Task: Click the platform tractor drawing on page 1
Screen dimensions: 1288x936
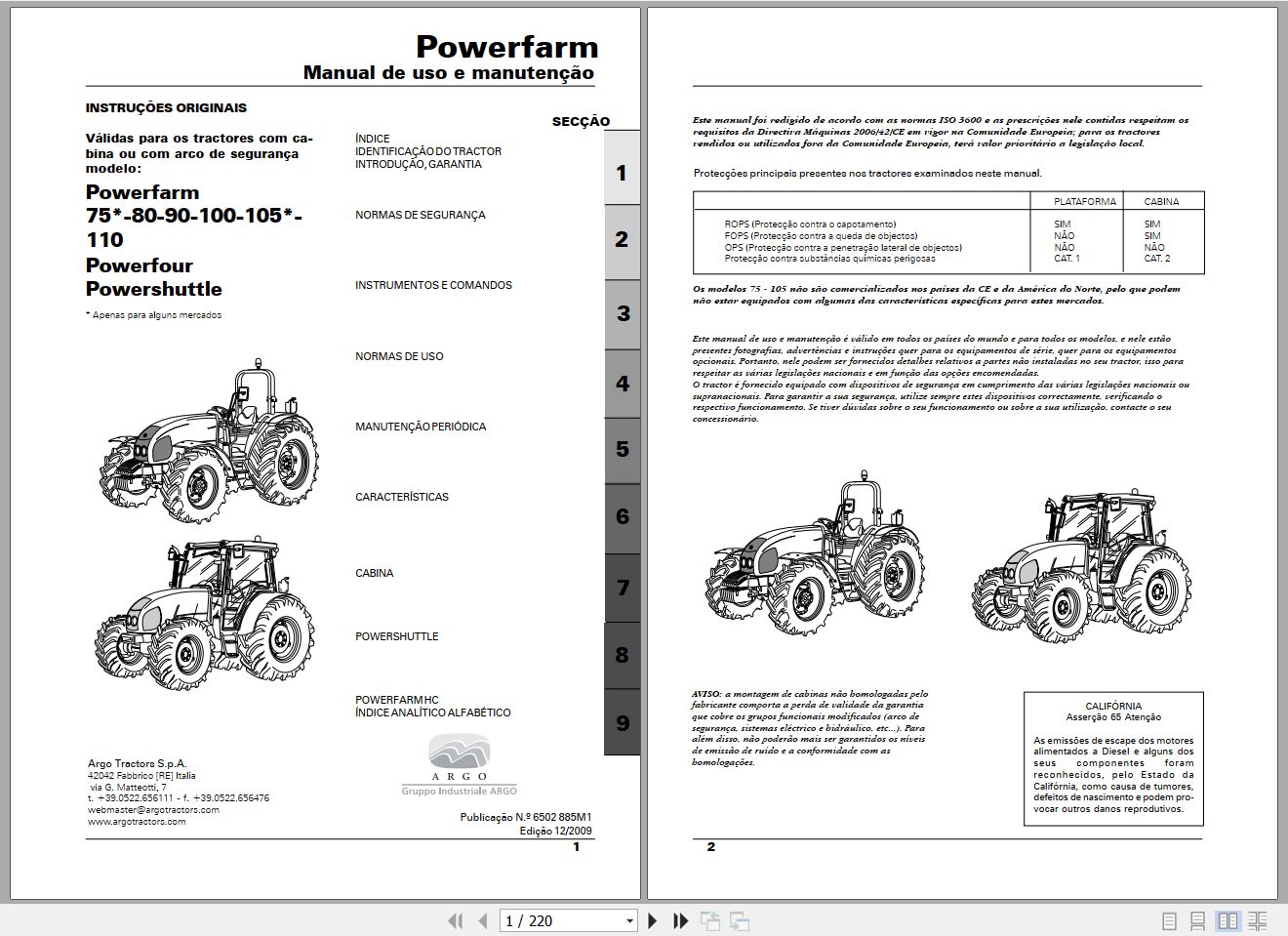Action: tap(211, 439)
